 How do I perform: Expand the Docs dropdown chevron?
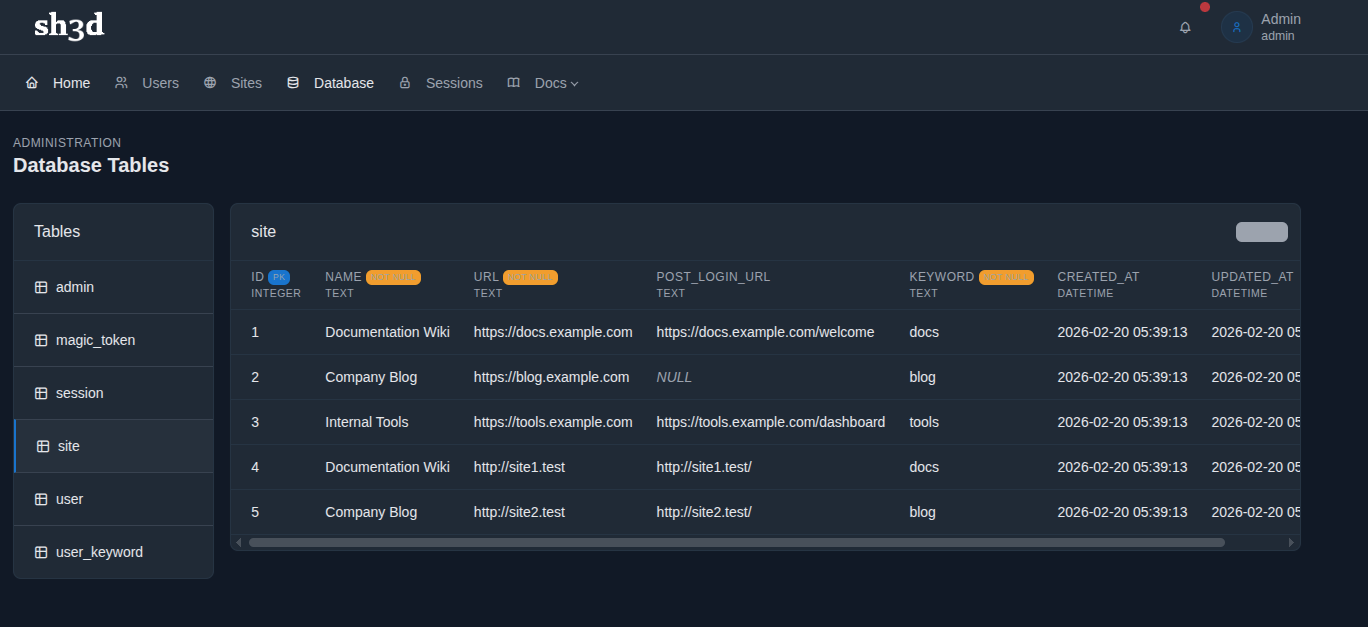(575, 84)
